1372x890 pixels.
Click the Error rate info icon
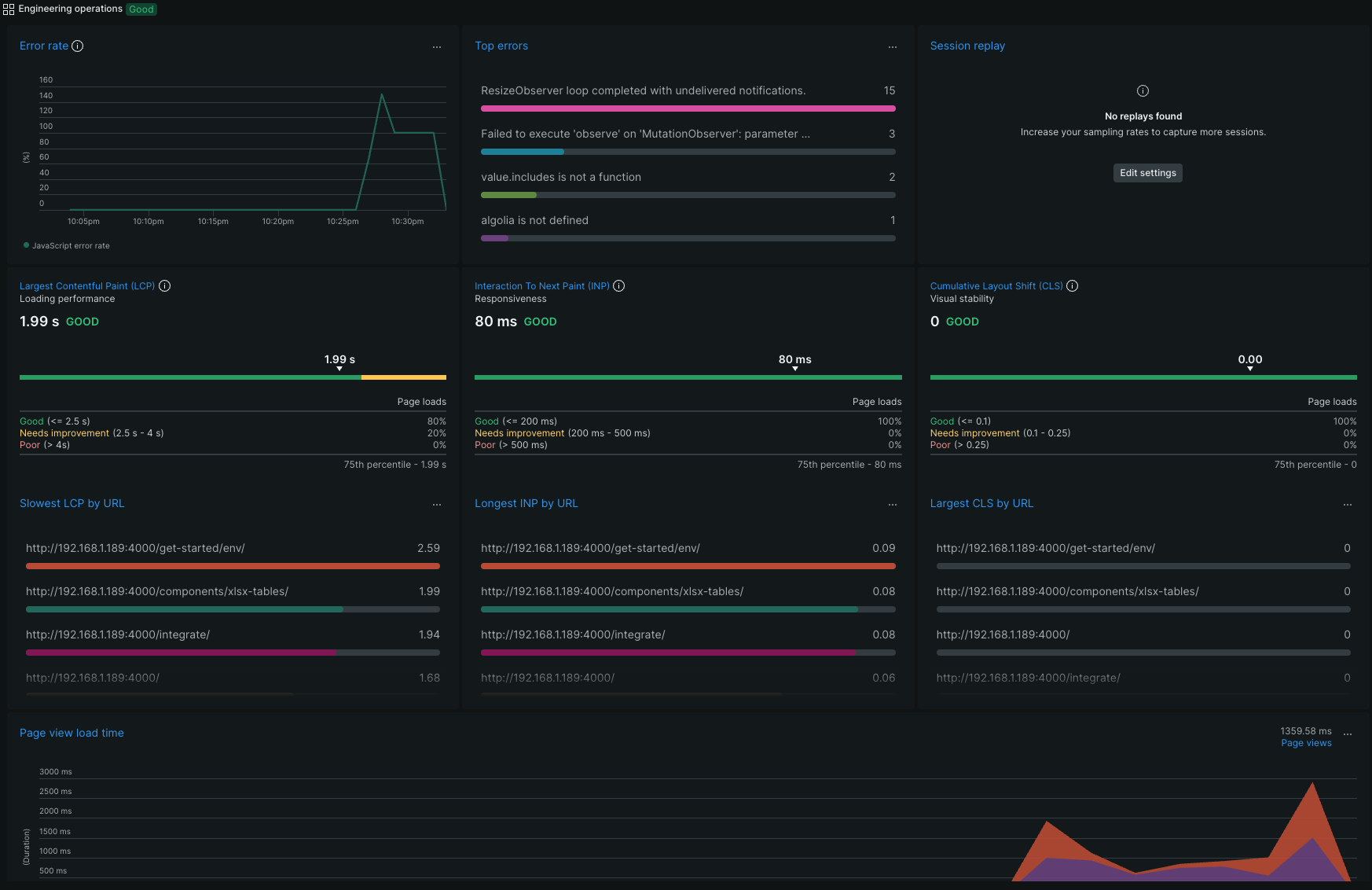coord(78,46)
